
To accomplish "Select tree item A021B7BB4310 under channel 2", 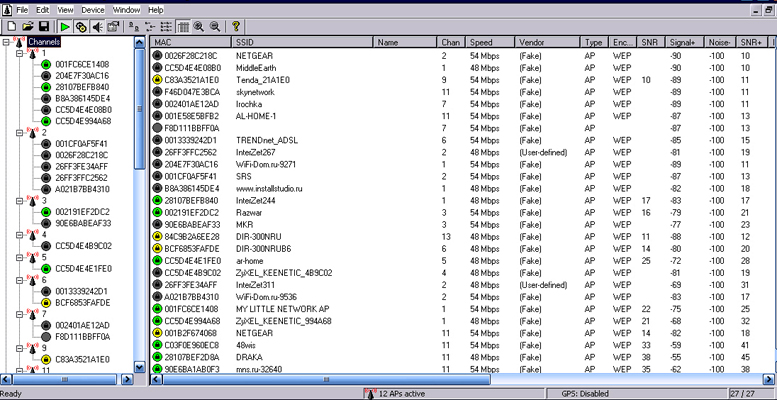I will 82,189.
